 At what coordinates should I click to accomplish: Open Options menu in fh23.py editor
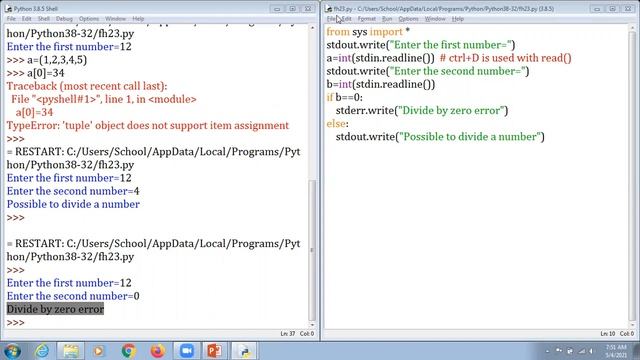tap(409, 19)
